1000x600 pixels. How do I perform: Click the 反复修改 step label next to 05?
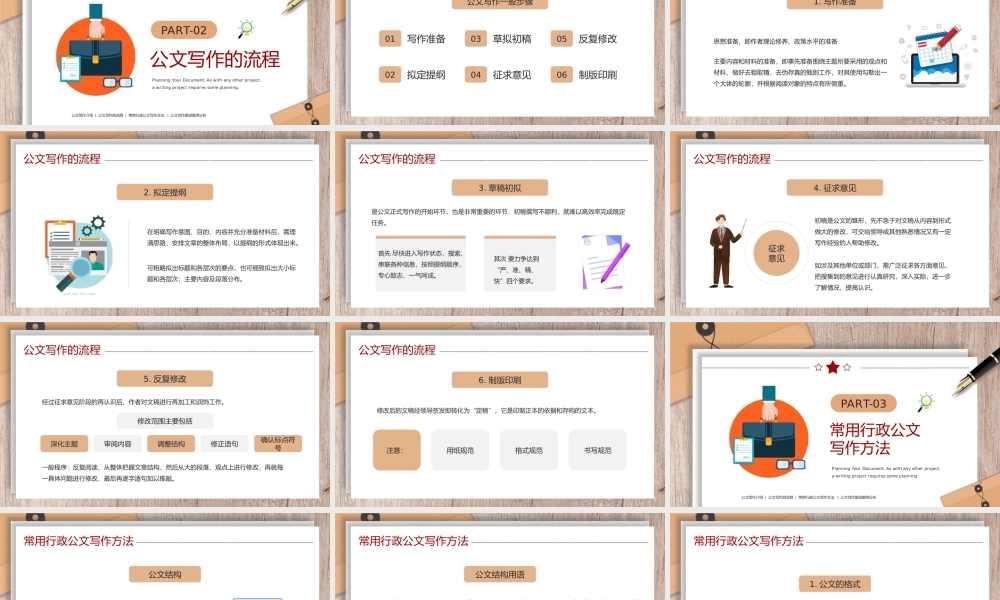(598, 39)
